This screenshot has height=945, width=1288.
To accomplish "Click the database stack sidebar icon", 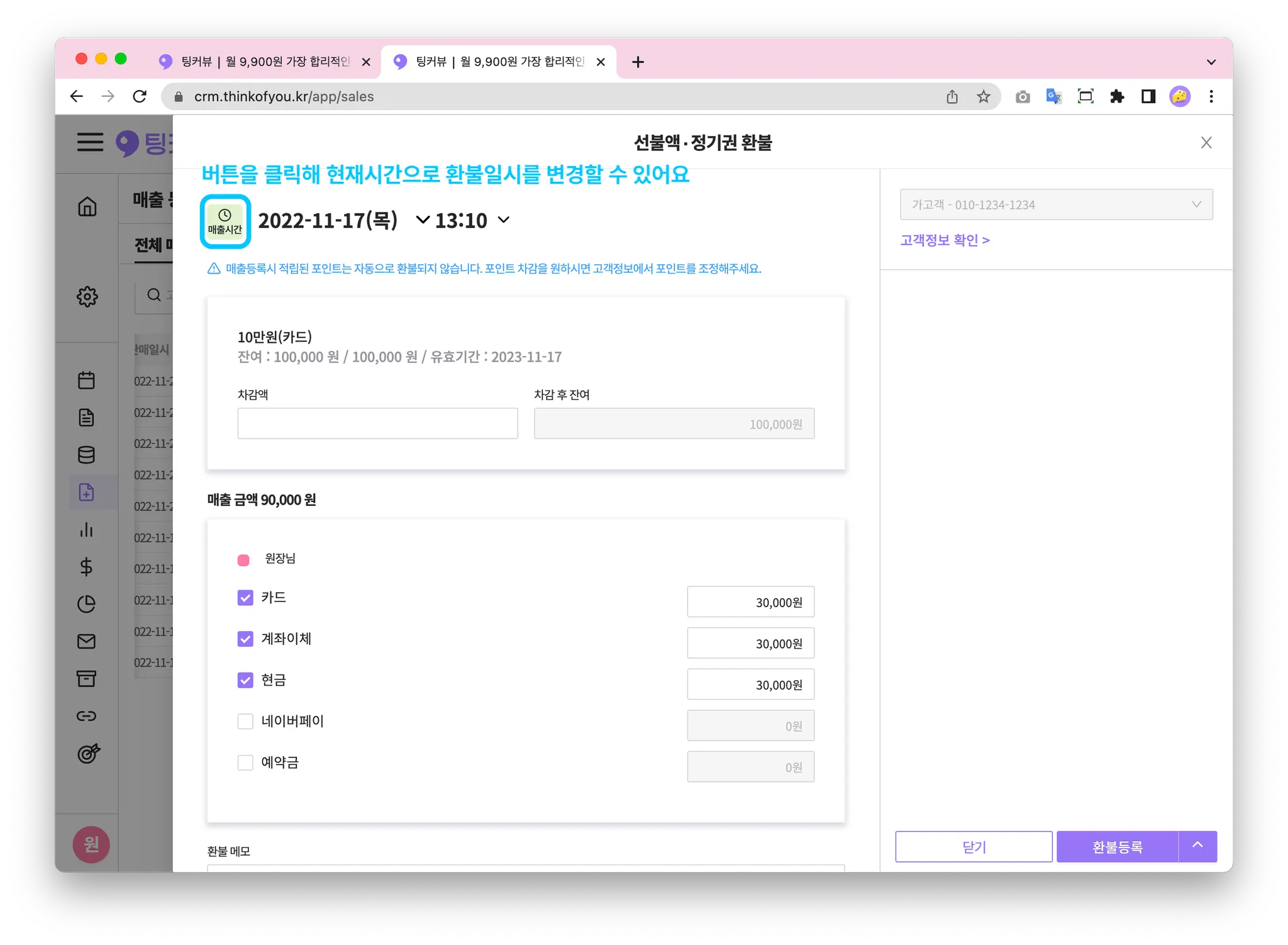I will pyautogui.click(x=87, y=455).
